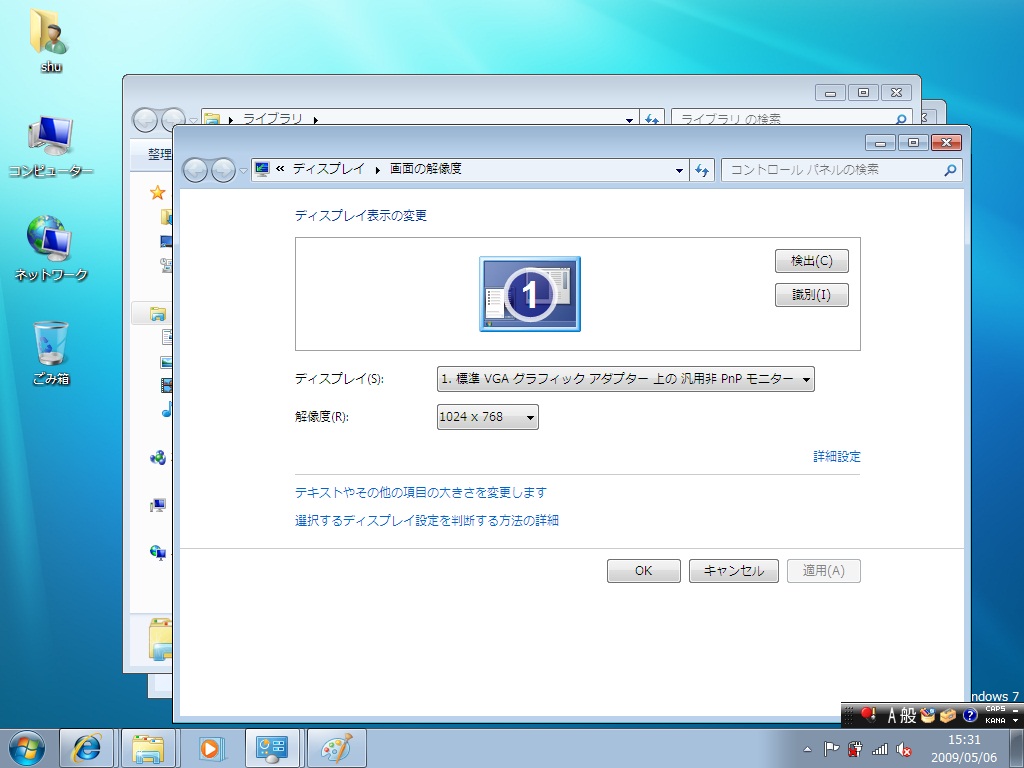
Task: Click the Libraries icon in Explorer sidebar
Action: click(x=158, y=314)
